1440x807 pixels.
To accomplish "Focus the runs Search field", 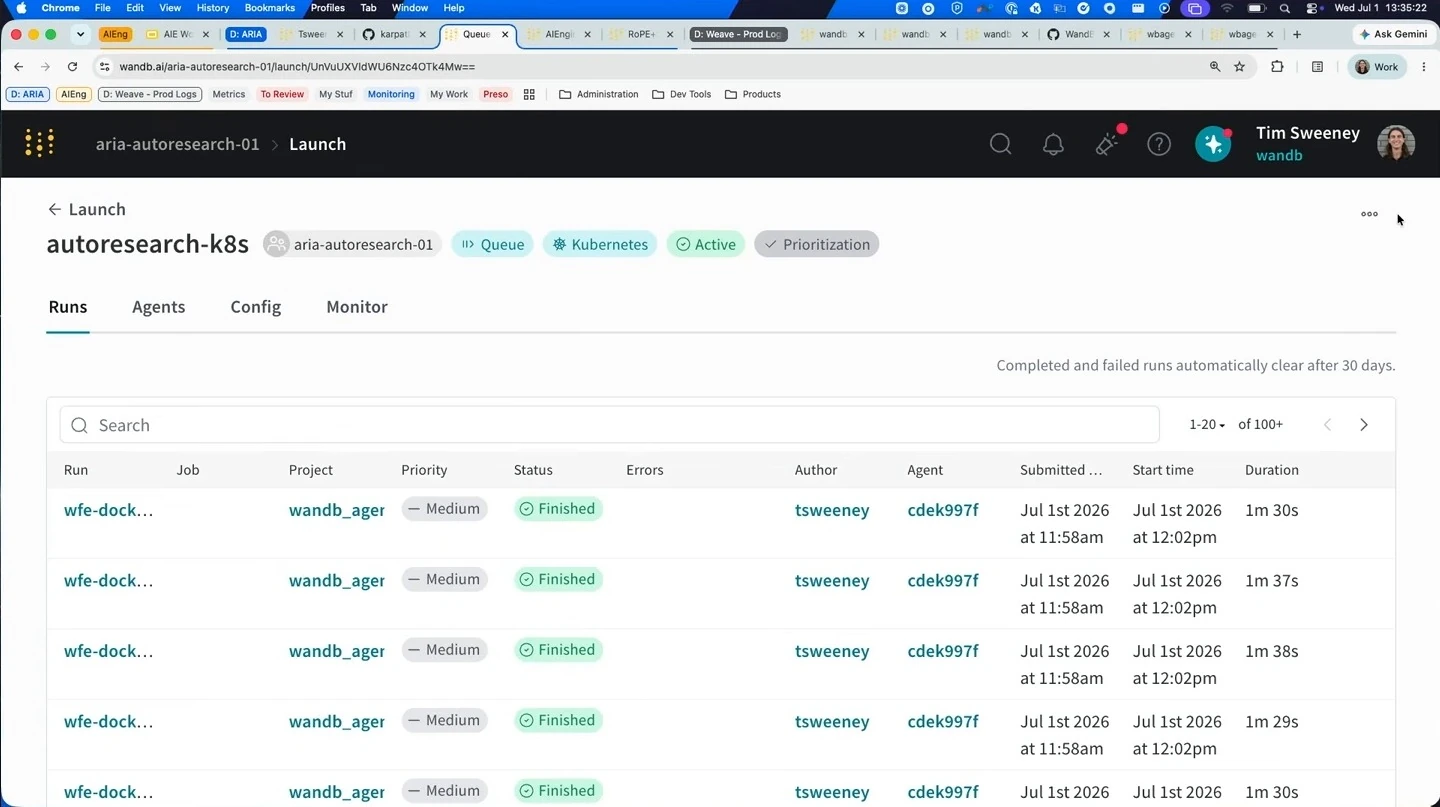I will click(x=609, y=425).
